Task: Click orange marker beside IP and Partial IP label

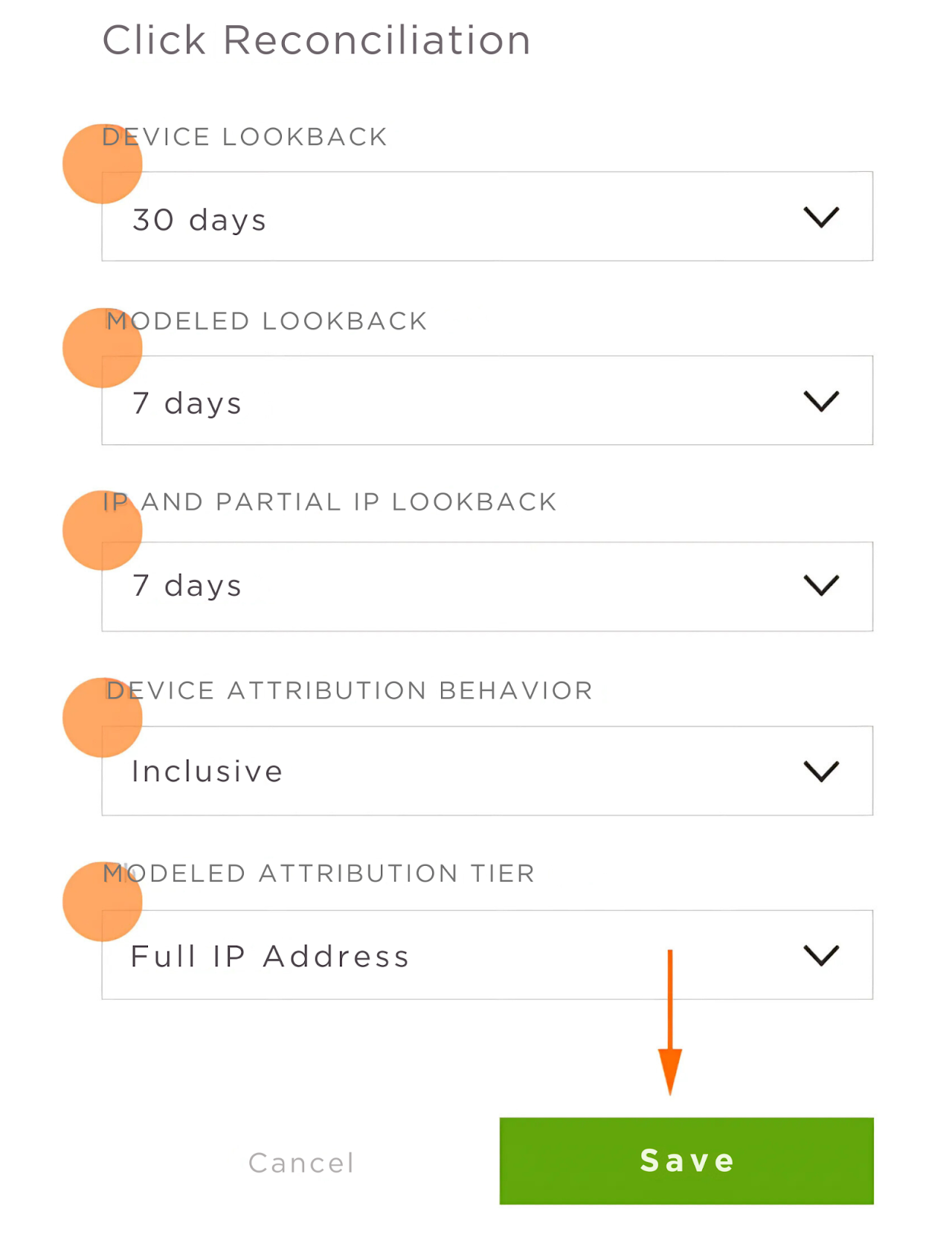Action: (102, 530)
